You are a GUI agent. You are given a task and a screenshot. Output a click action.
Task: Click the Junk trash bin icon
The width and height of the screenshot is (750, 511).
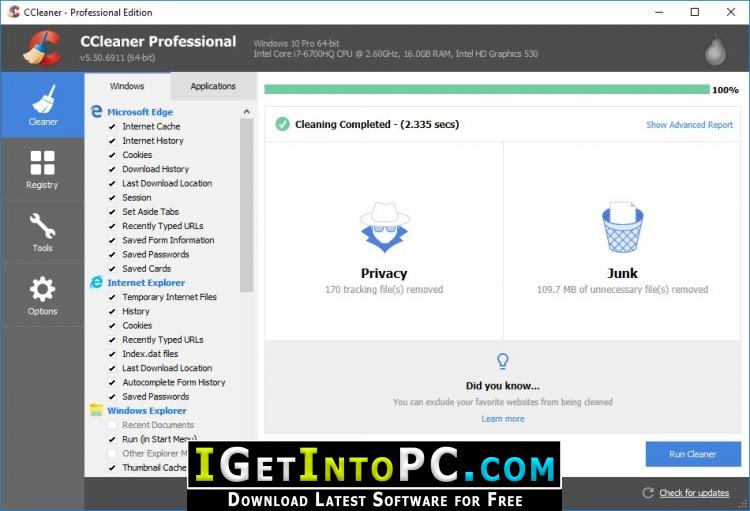(622, 227)
